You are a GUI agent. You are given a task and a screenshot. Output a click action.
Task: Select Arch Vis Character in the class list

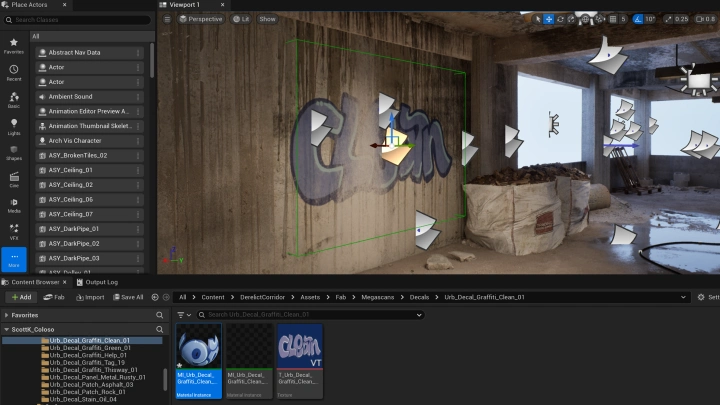click(90, 141)
